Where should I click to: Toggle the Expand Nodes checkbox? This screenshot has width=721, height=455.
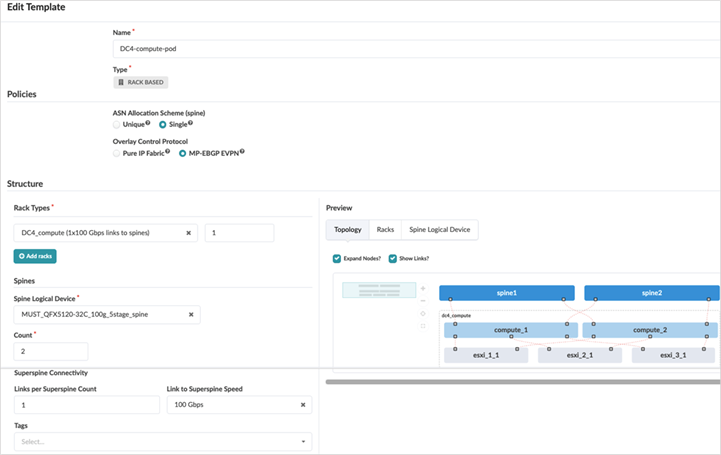337,259
